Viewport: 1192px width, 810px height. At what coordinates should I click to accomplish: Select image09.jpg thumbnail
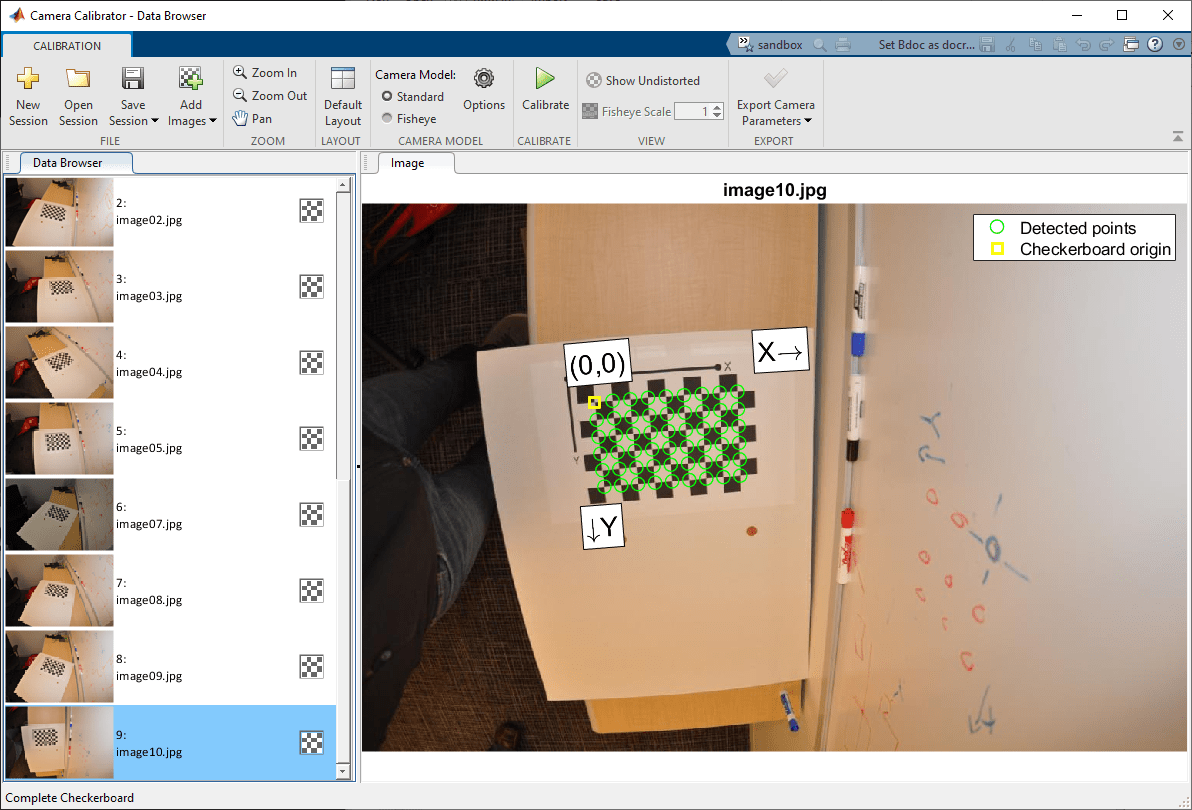click(59, 666)
